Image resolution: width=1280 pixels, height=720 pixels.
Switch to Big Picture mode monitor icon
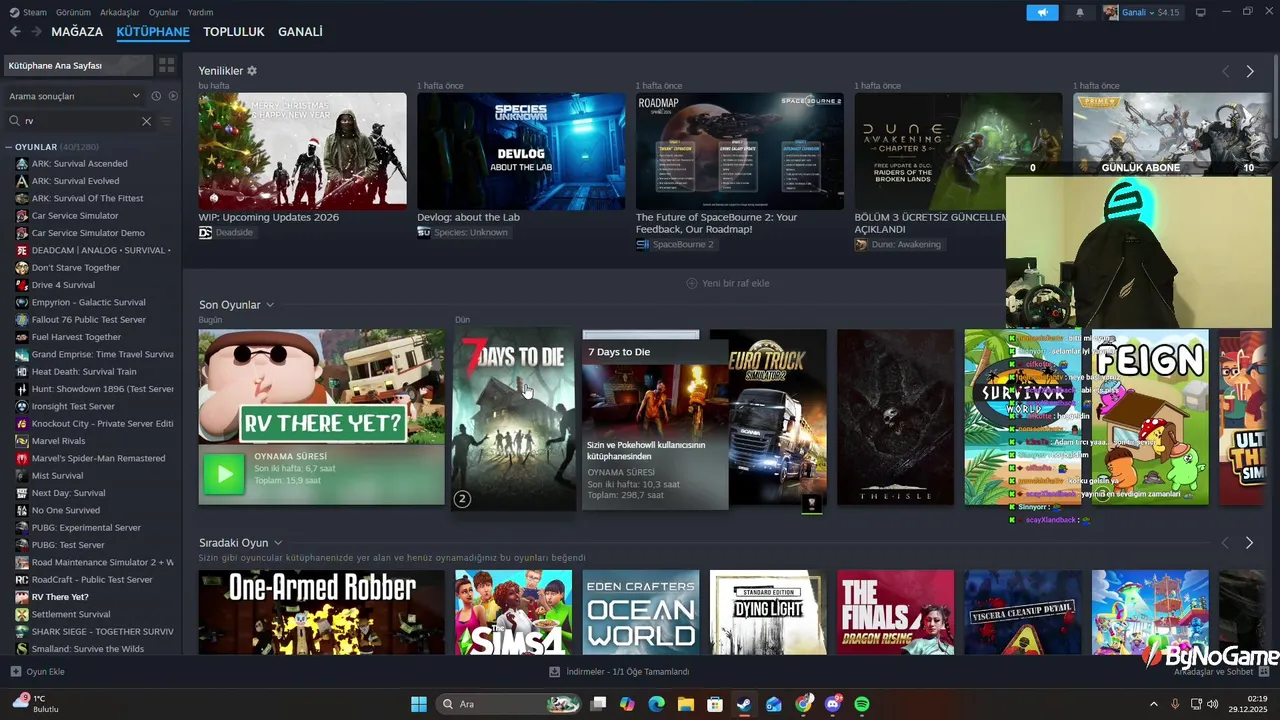tap(1201, 12)
